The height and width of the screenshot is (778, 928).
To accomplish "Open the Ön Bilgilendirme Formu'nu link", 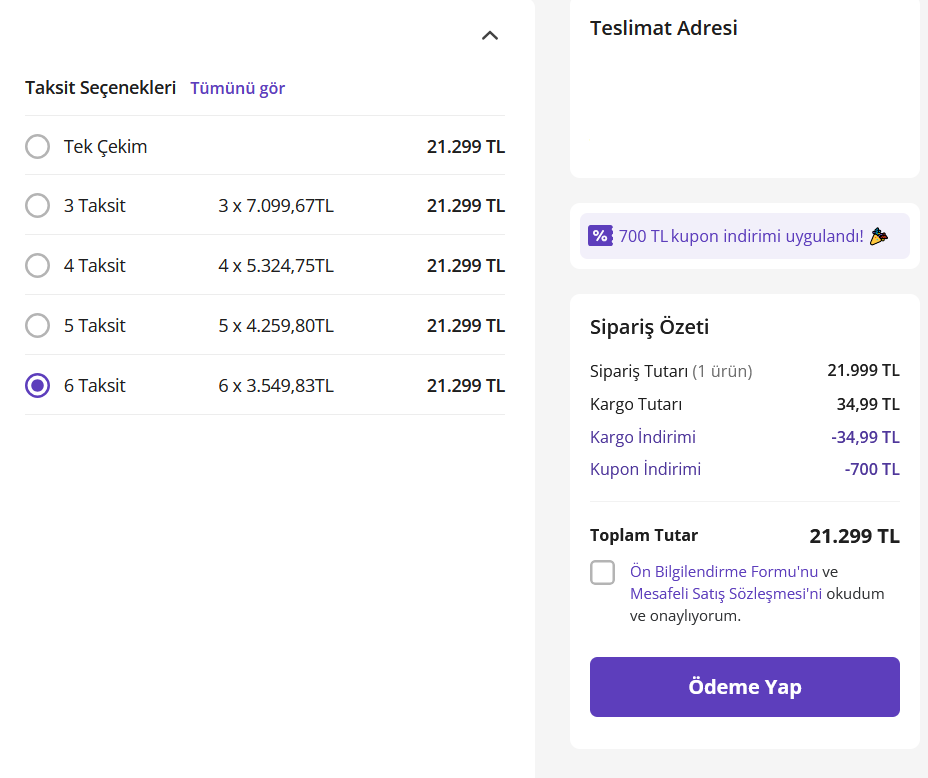I will (724, 572).
